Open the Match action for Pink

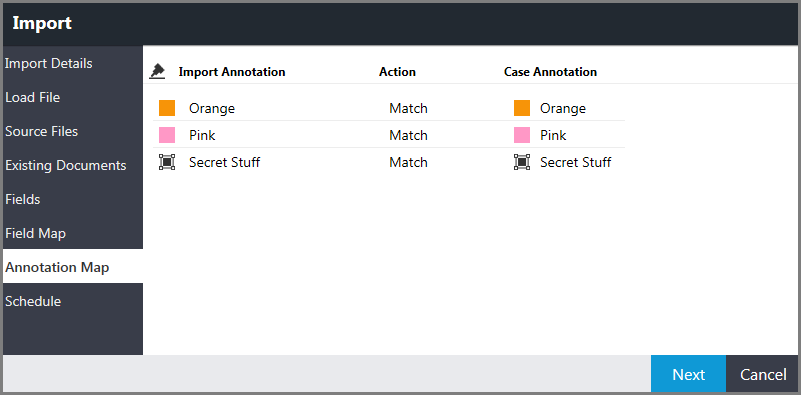point(408,135)
